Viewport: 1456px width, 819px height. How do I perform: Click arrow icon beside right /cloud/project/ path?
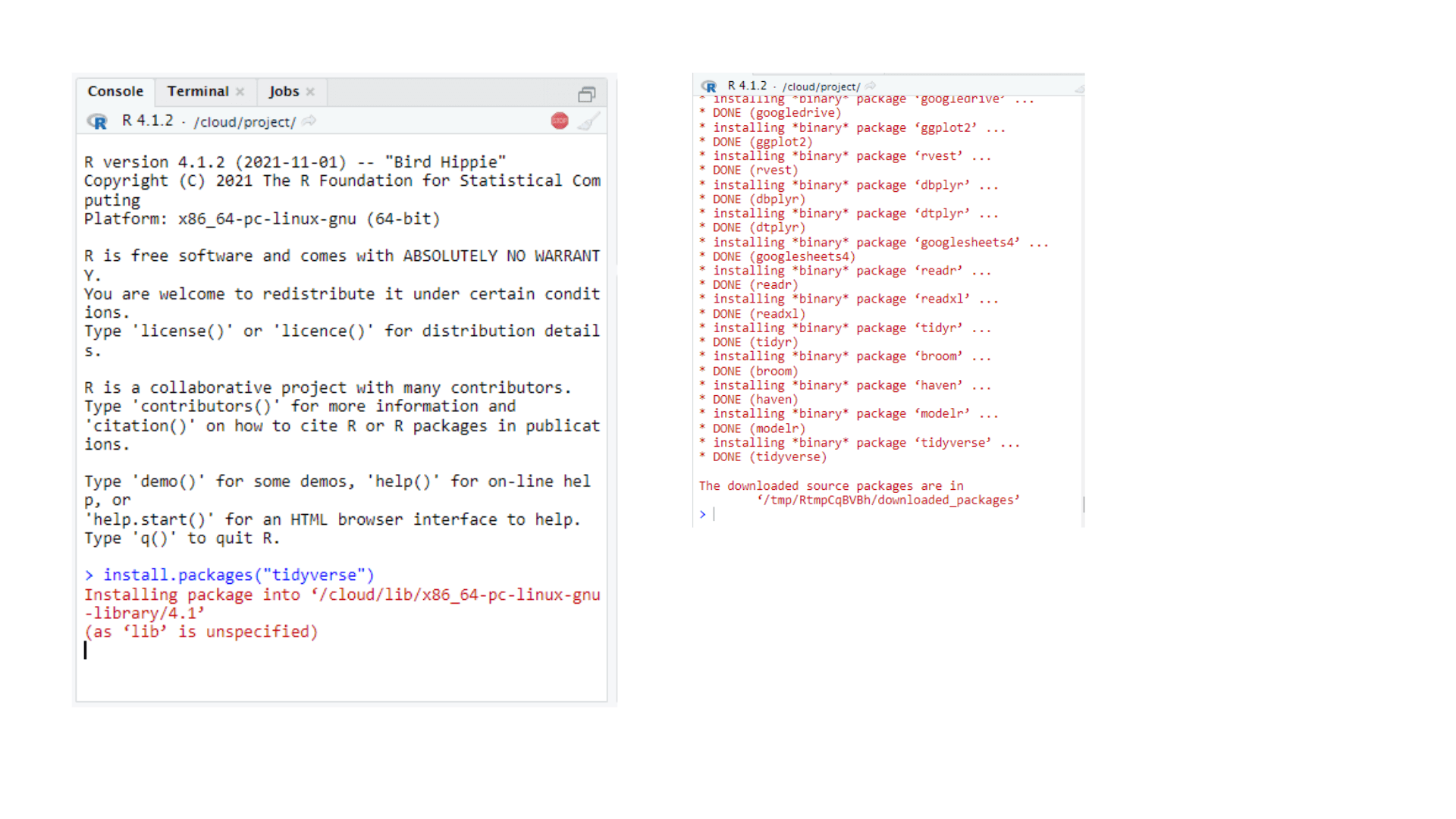point(871,86)
